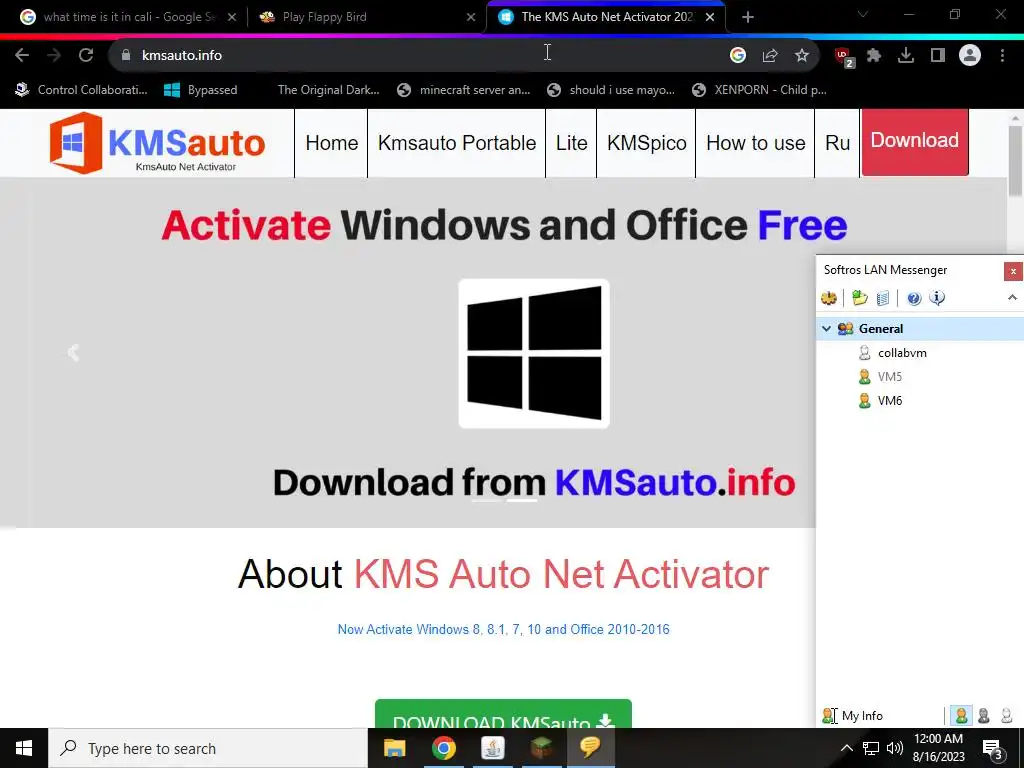
Task: Open the Windows Start menu
Action: 24,748
